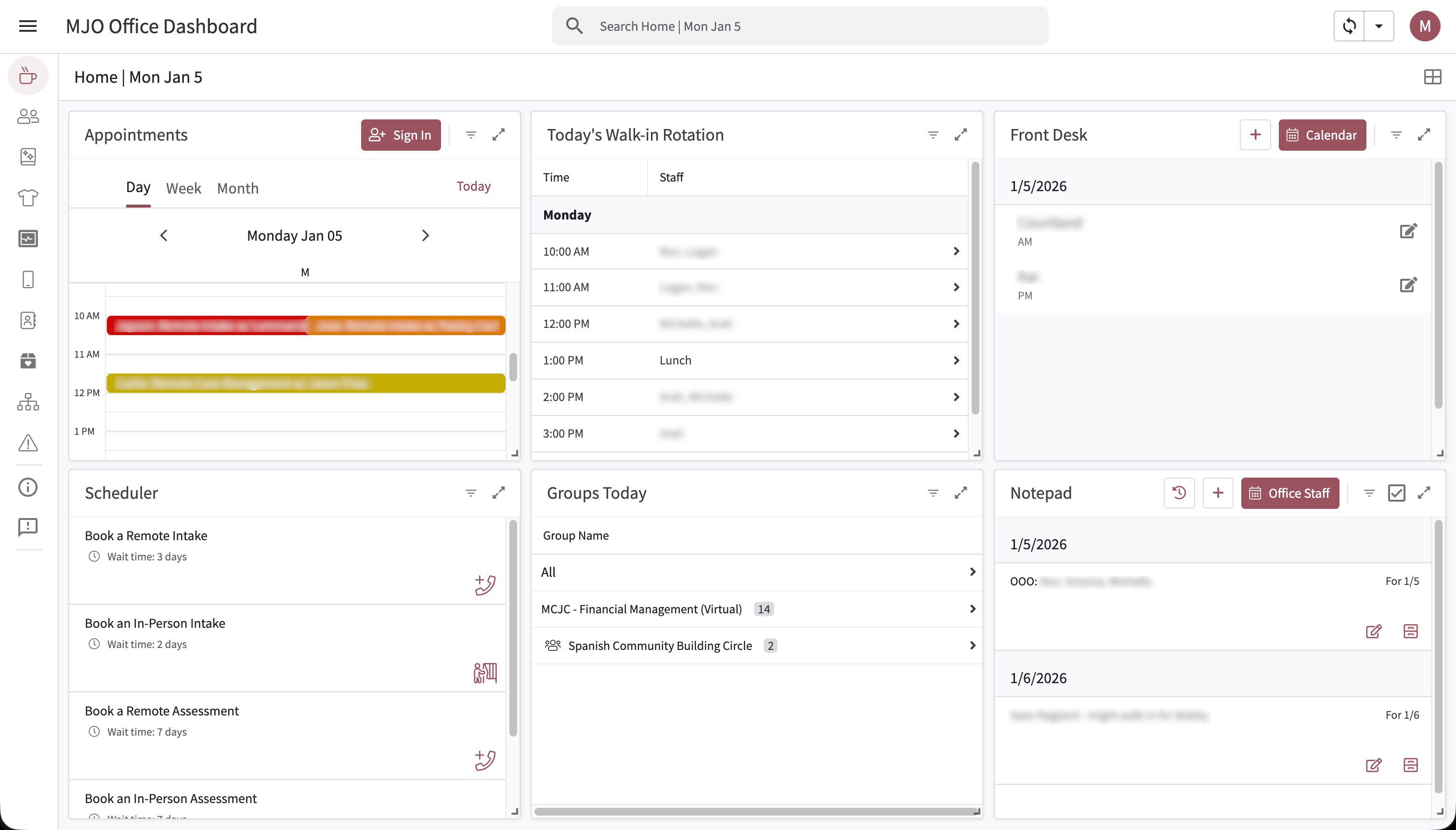Open filter options in Groups Today panel
1456x830 pixels.
pyautogui.click(x=933, y=493)
